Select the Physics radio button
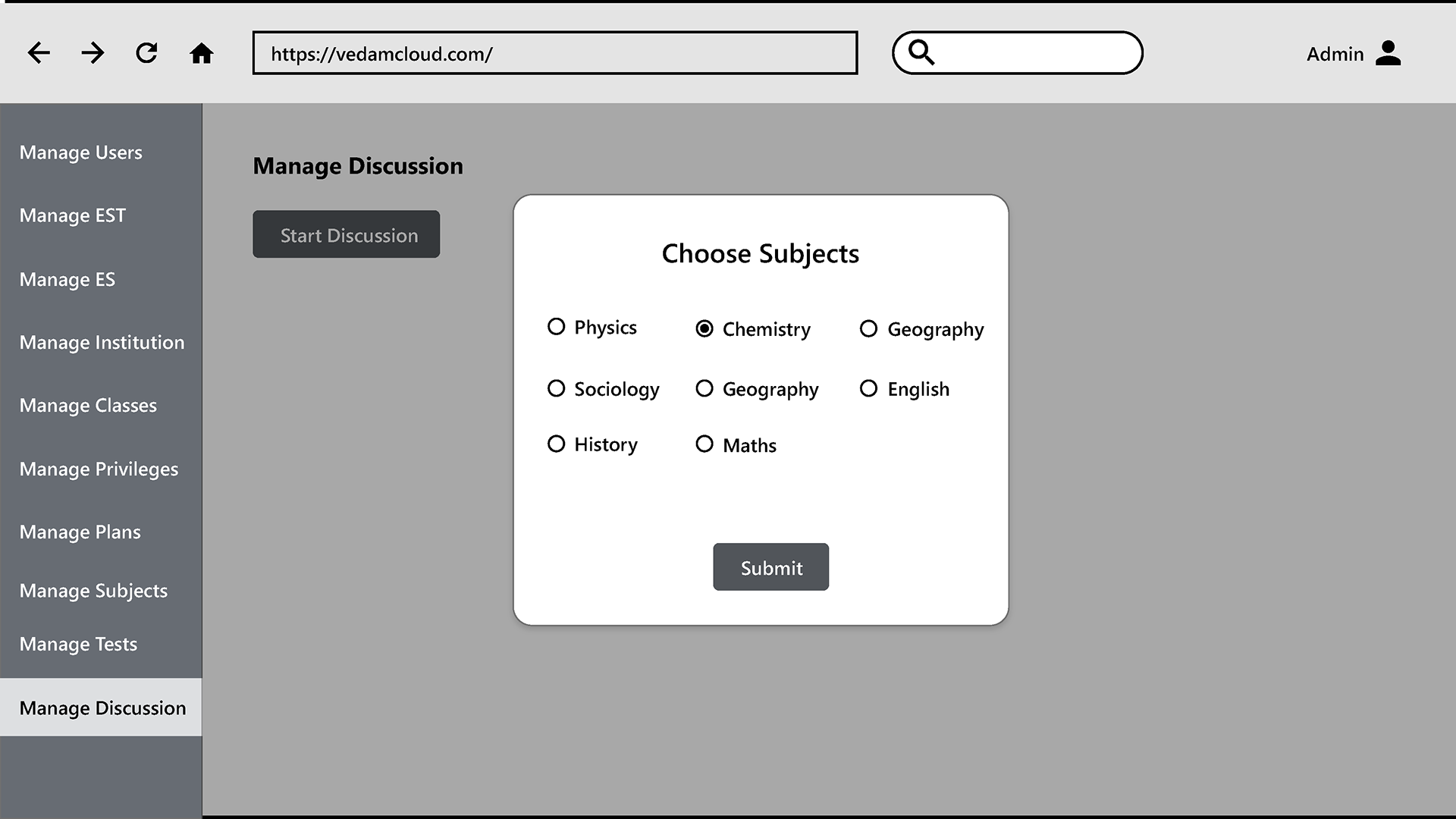The height and width of the screenshot is (819, 1456). pyautogui.click(x=556, y=327)
